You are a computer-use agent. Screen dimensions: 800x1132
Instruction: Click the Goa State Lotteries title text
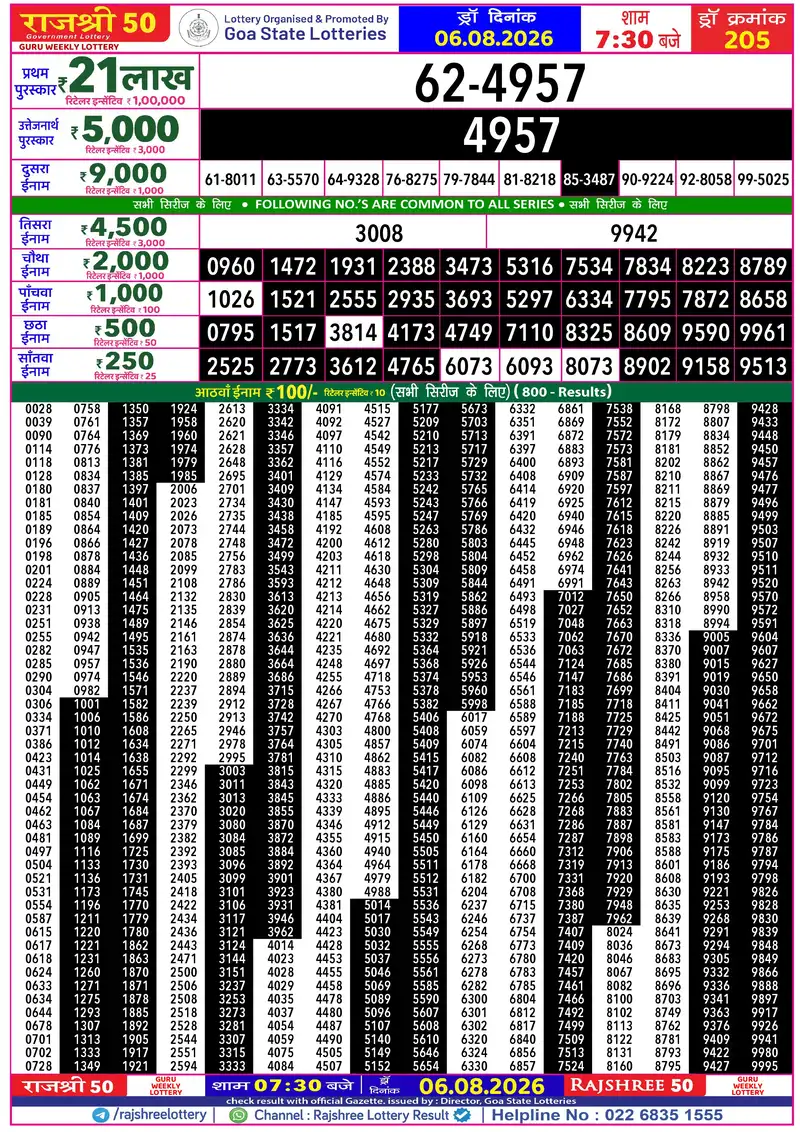point(305,34)
